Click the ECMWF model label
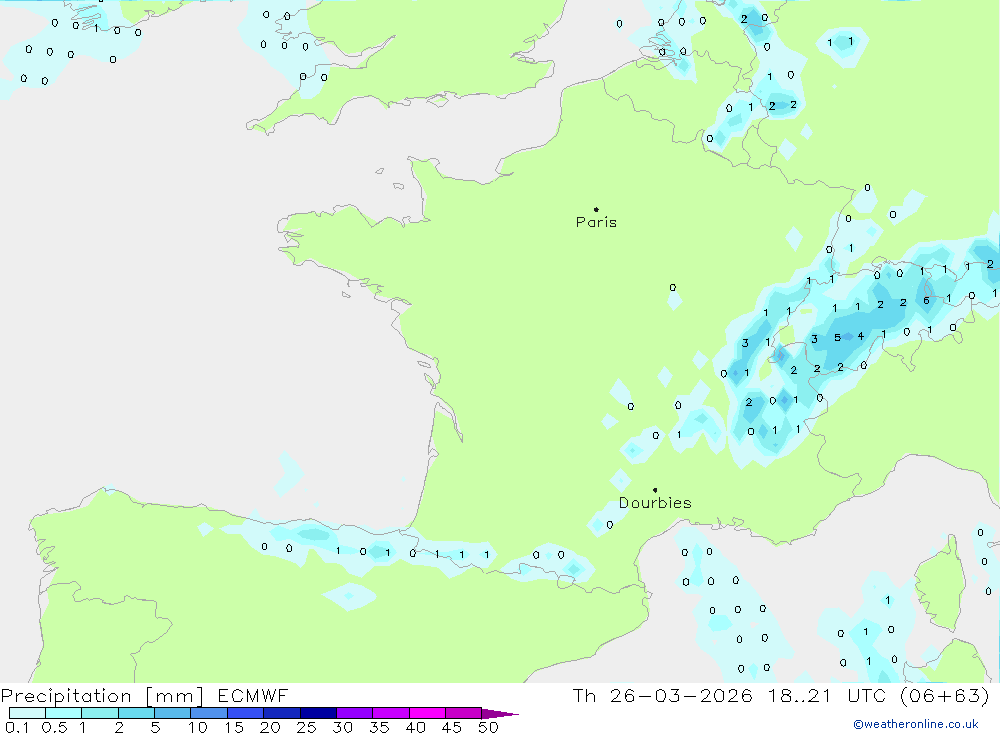The height and width of the screenshot is (733, 1000). [253, 696]
